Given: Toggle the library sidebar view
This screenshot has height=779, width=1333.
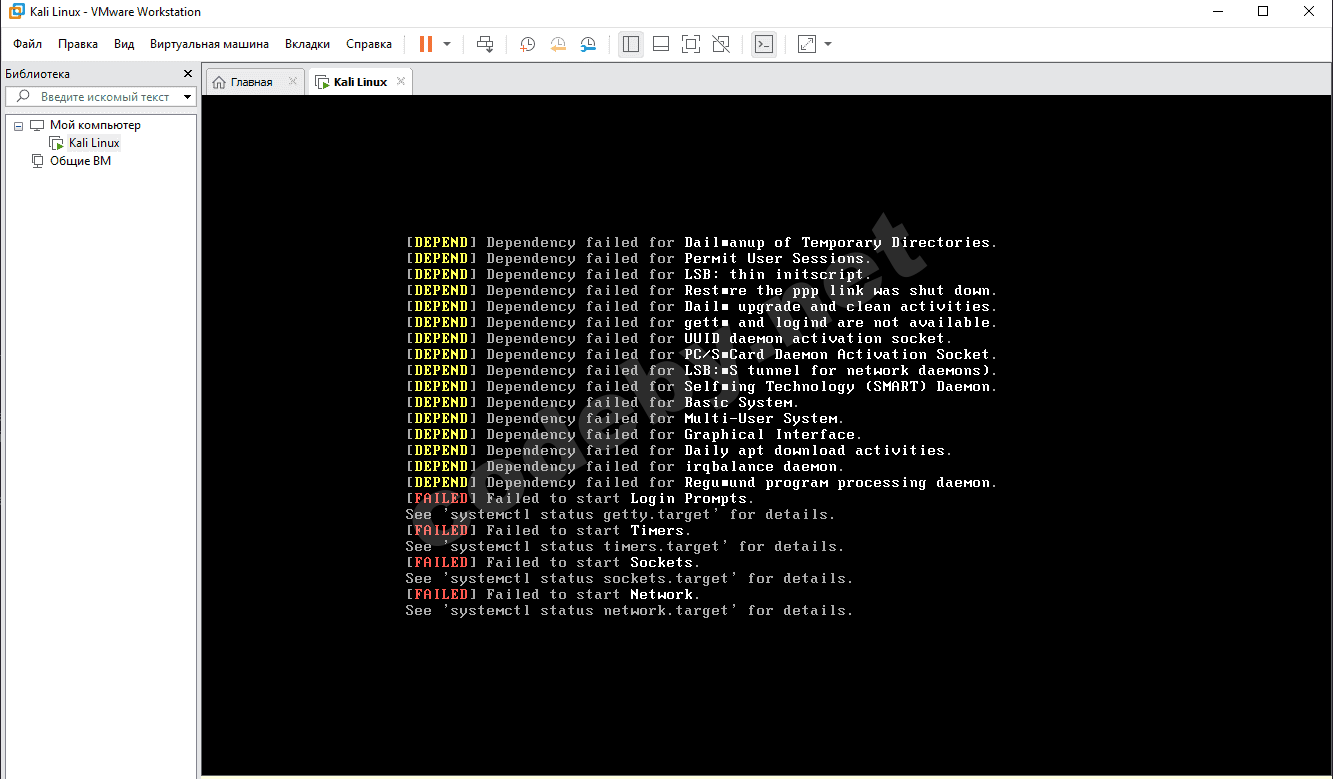Looking at the screenshot, I should pyautogui.click(x=631, y=44).
